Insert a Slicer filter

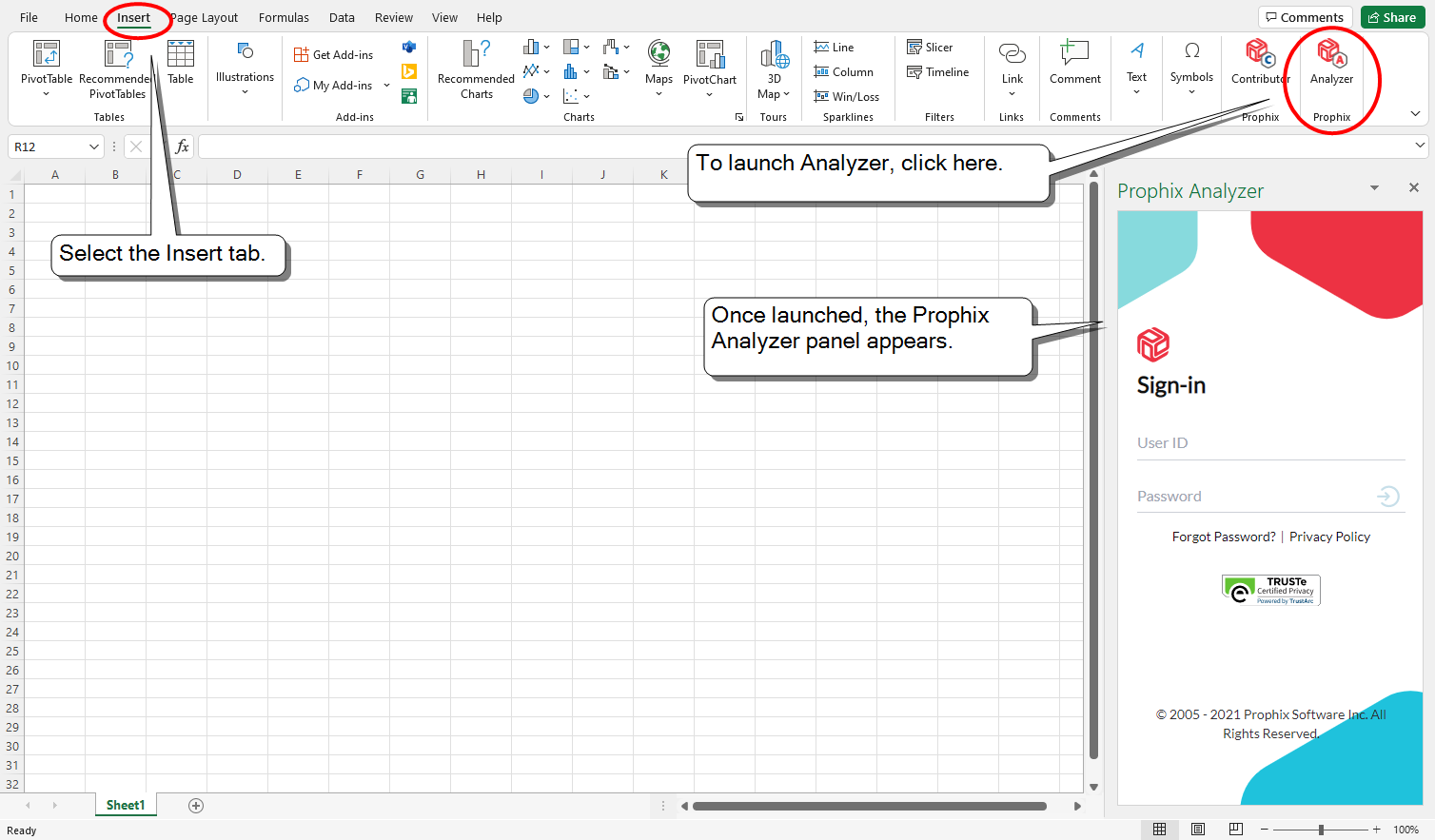pos(930,47)
